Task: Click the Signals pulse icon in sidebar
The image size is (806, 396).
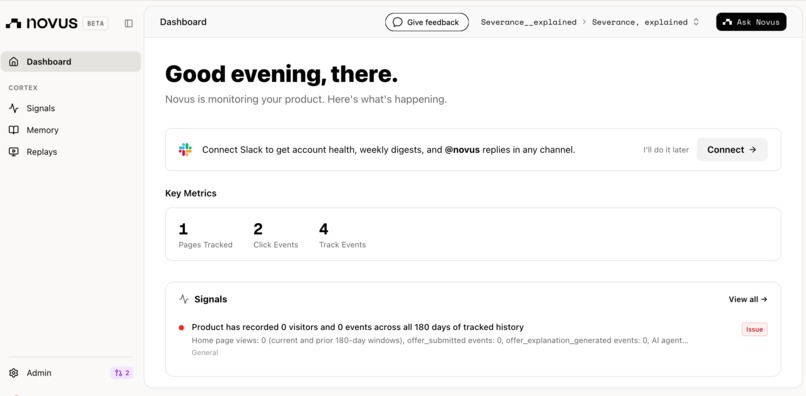Action: point(14,109)
